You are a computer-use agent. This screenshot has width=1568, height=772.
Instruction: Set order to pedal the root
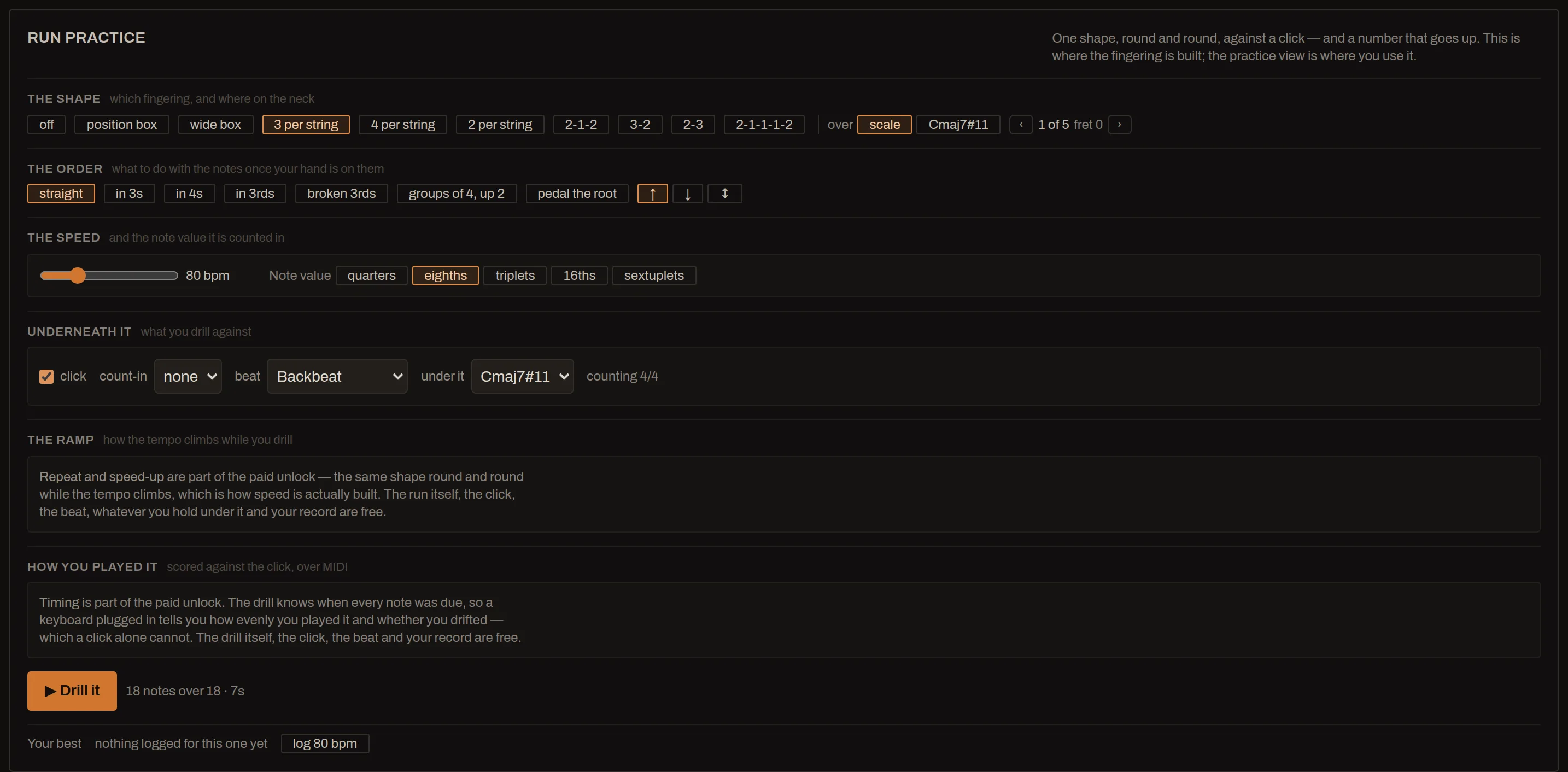(x=577, y=194)
